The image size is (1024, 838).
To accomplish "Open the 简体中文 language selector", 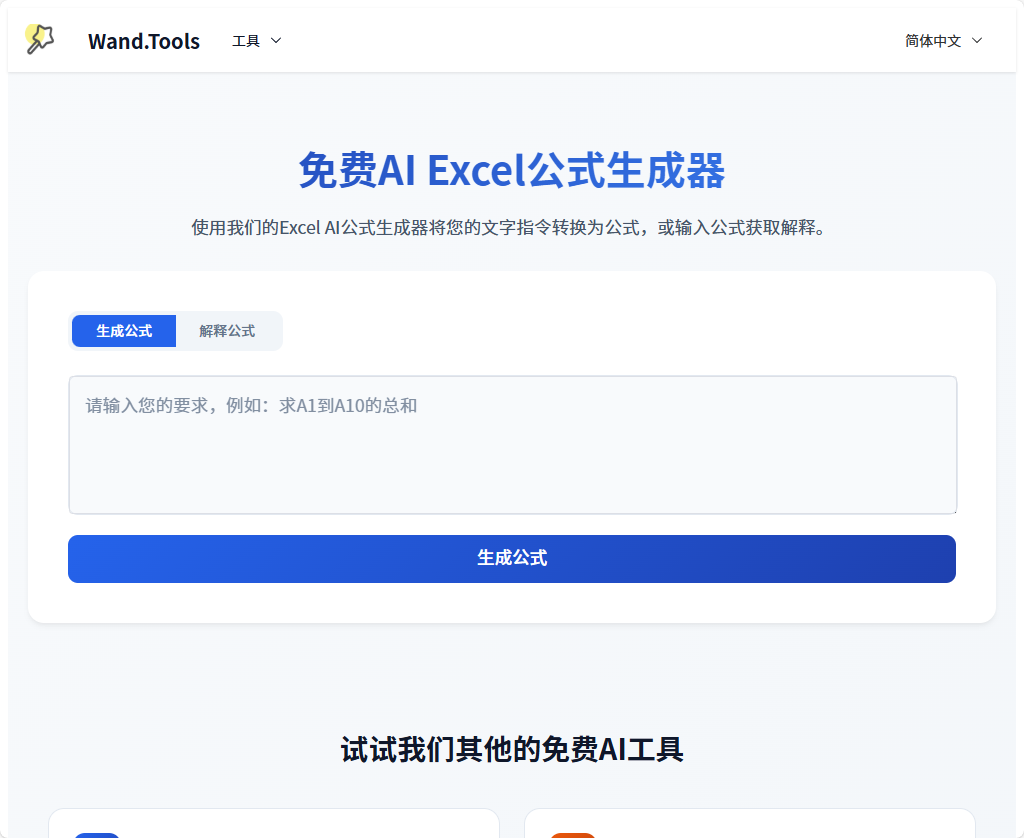I will [944, 40].
